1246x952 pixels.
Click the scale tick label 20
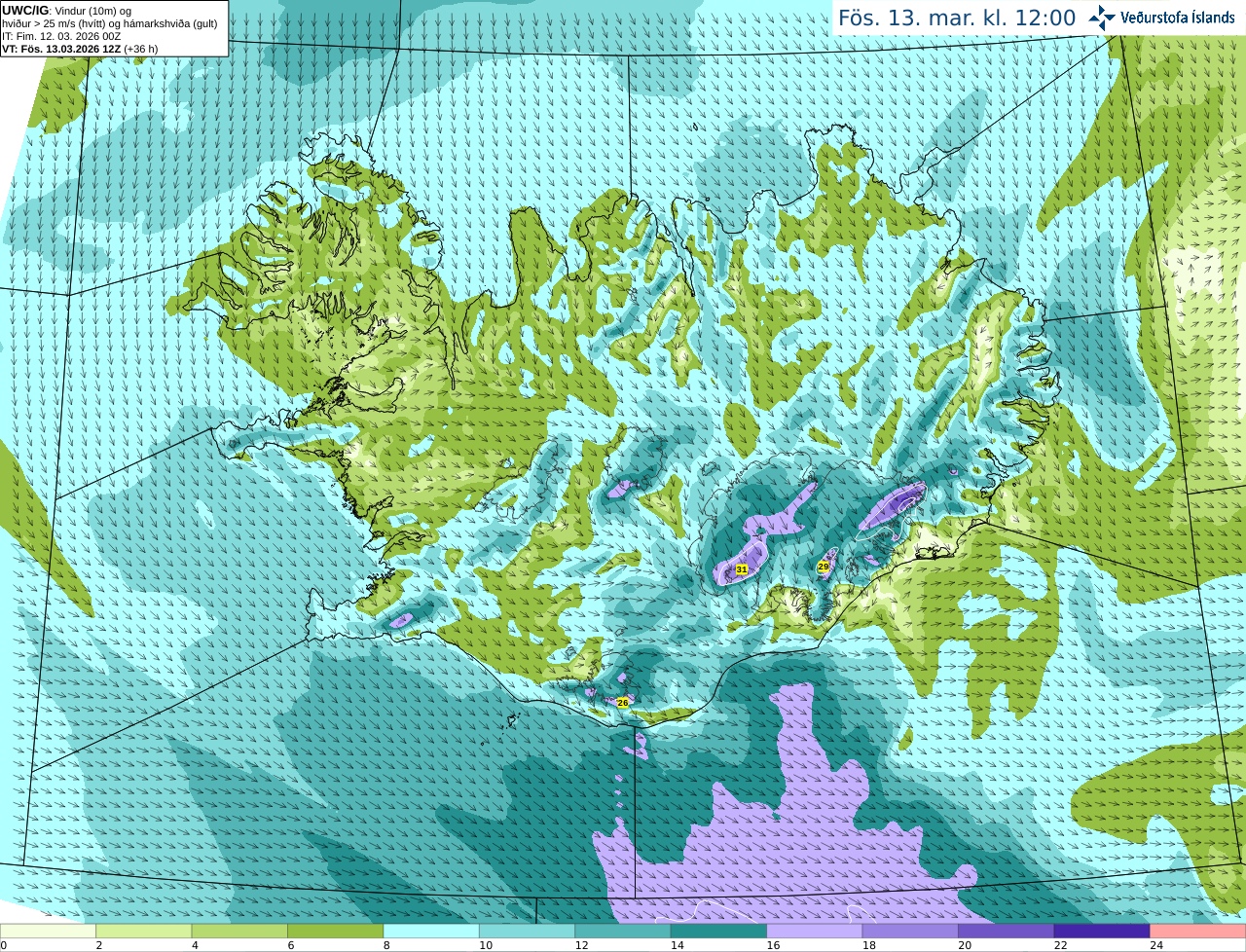click(966, 945)
